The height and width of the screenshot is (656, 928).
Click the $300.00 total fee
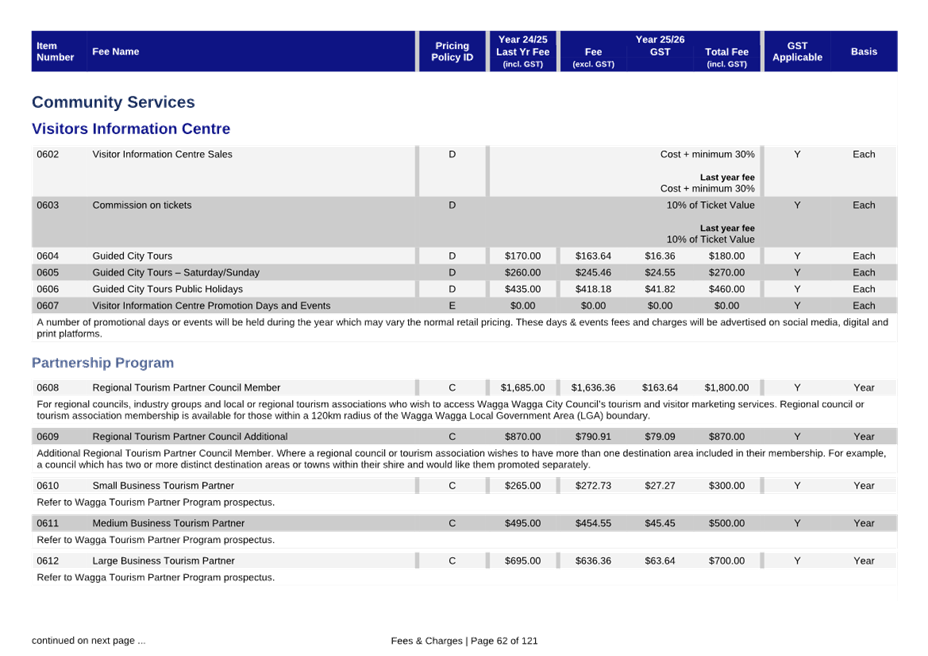point(727,485)
